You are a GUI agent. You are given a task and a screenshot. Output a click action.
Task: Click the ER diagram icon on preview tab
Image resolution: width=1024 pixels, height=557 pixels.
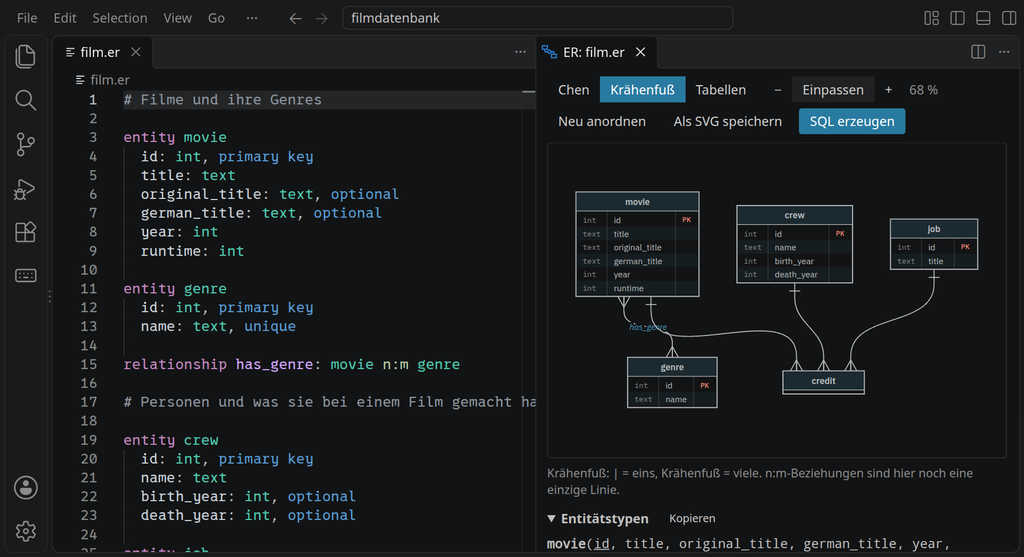pos(549,52)
